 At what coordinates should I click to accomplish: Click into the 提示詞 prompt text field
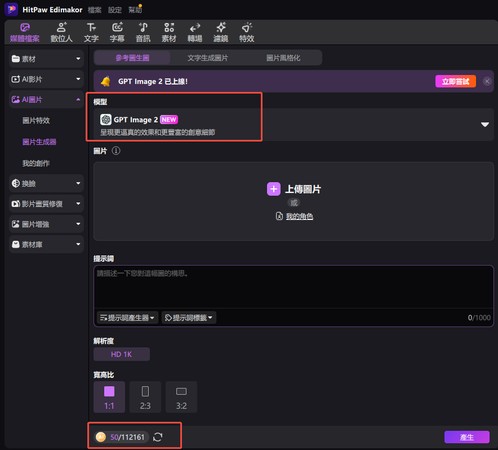click(293, 287)
